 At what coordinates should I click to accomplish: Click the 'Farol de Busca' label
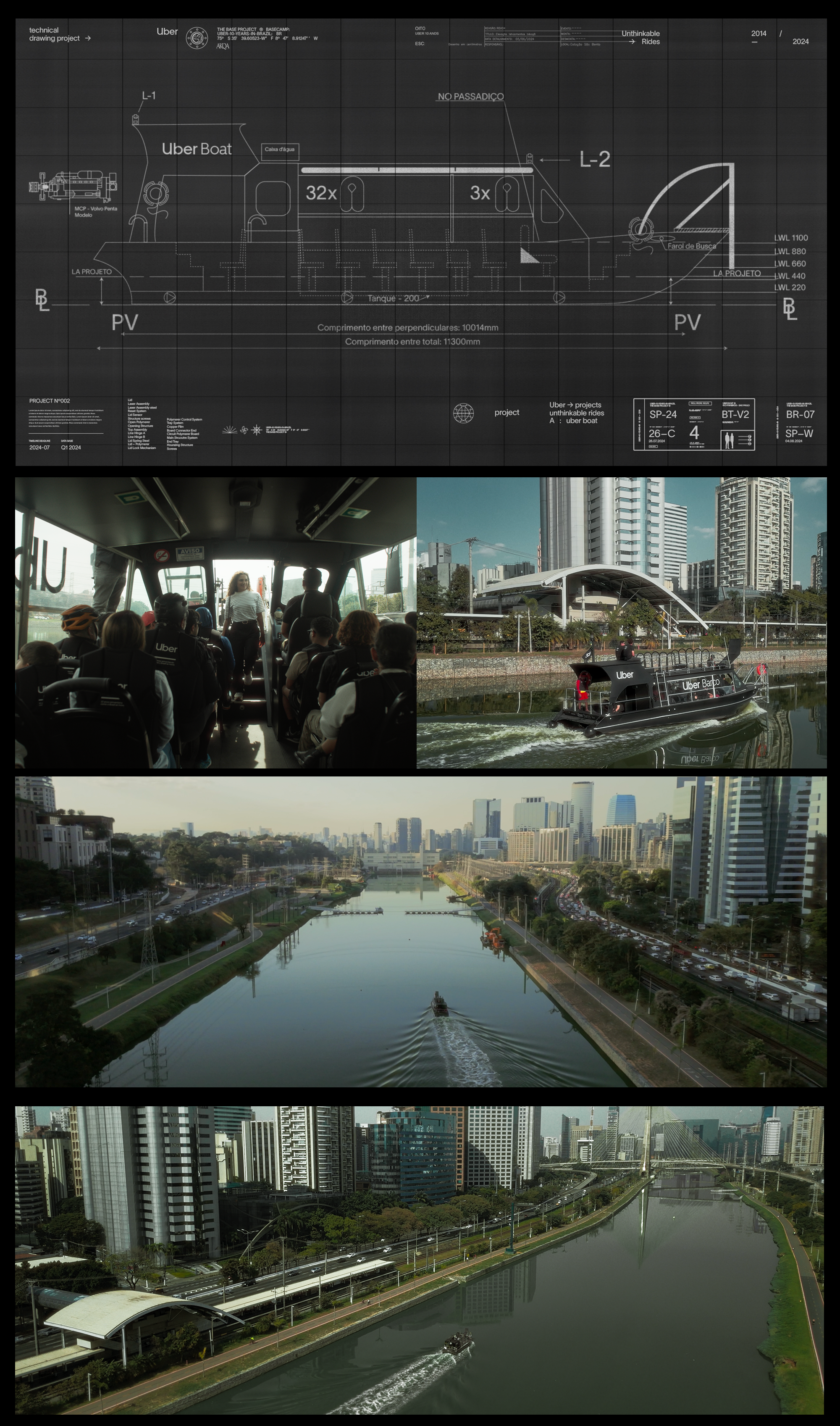pos(691,246)
